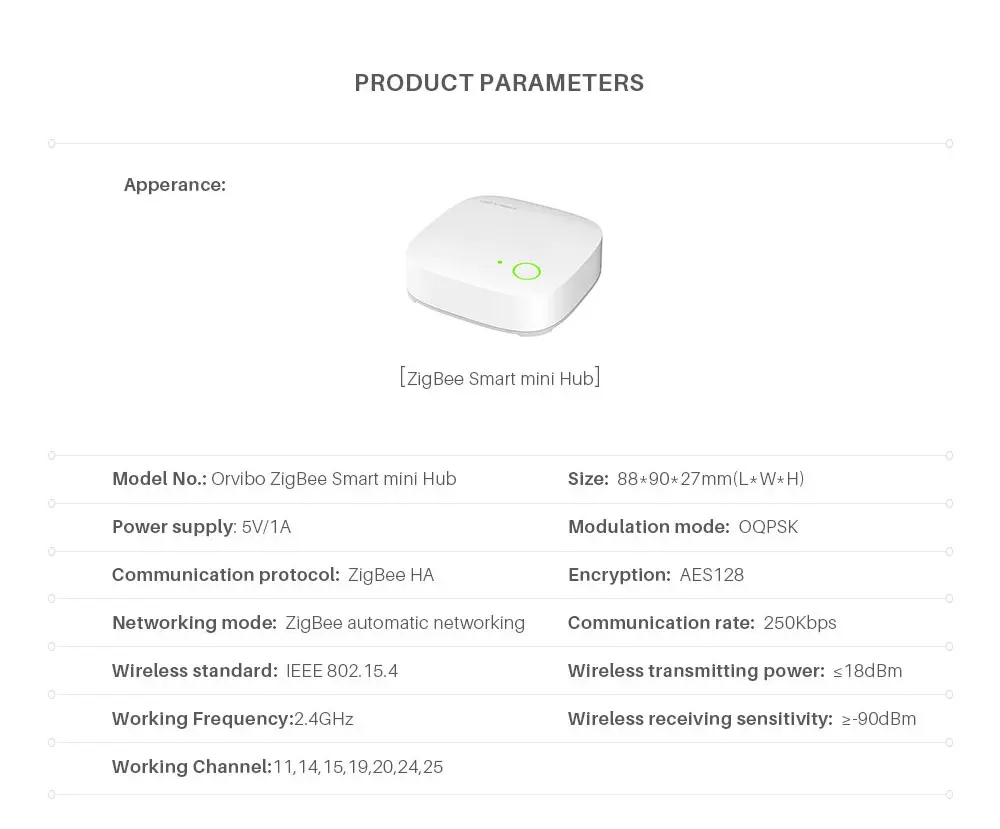Click the brand logo printed on hub top
Image resolution: width=1000 pixels, height=829 pixels.
point(499,205)
